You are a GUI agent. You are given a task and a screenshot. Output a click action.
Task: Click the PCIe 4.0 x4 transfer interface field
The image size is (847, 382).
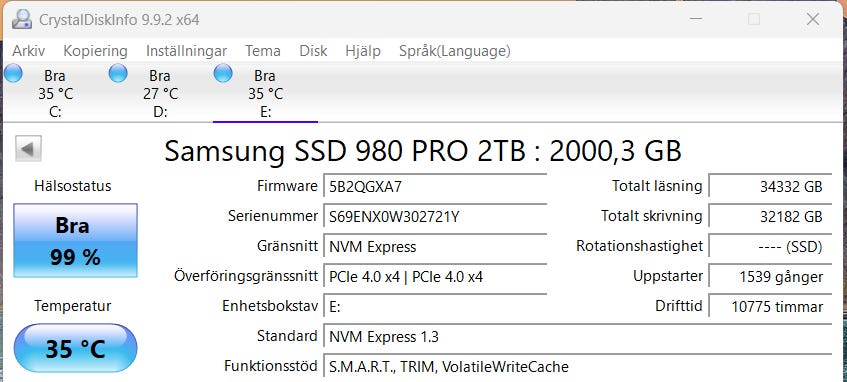coord(435,277)
